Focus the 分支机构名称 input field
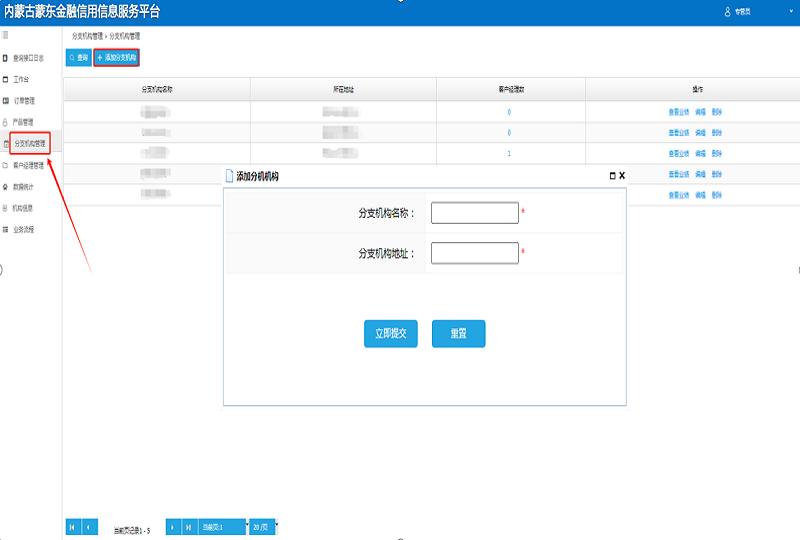This screenshot has width=800, height=540. [x=474, y=213]
